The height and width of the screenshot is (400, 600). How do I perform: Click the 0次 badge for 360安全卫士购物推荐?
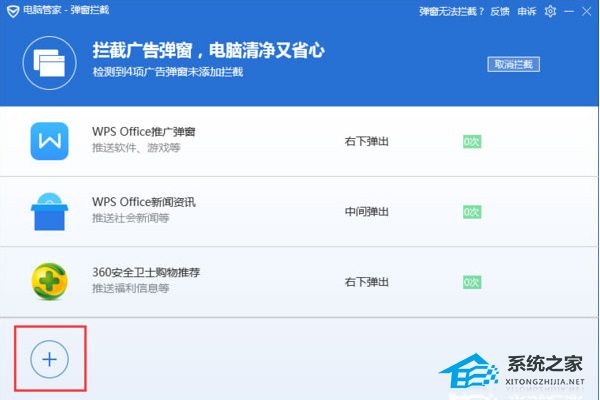472,282
